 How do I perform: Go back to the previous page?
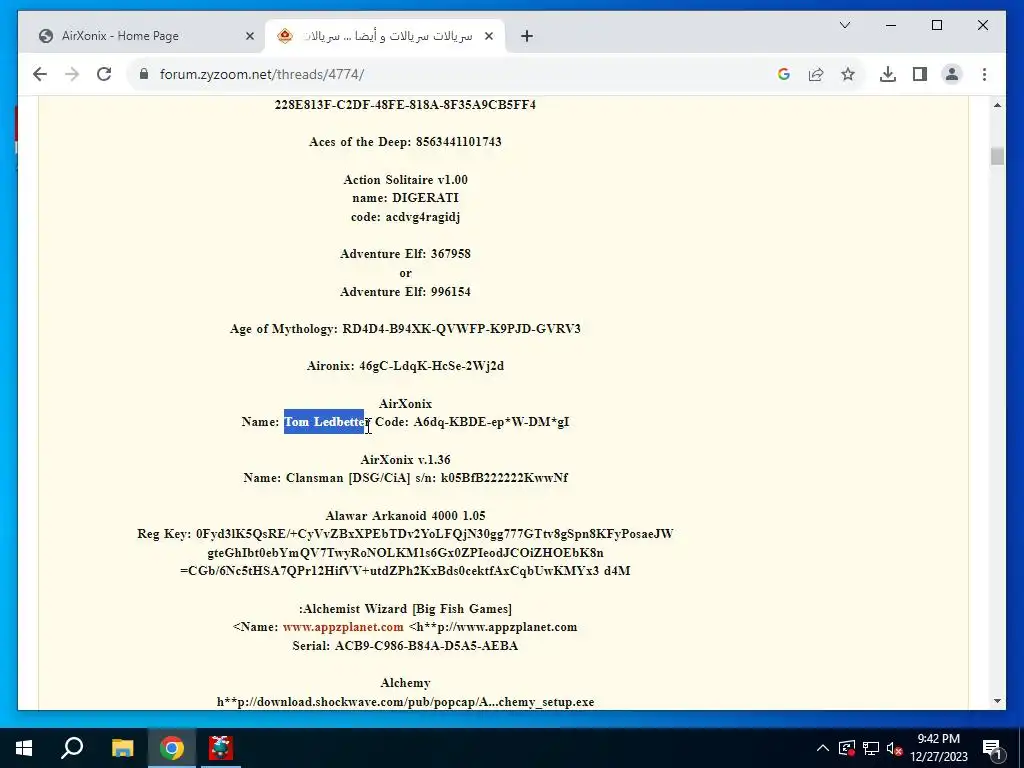point(40,74)
